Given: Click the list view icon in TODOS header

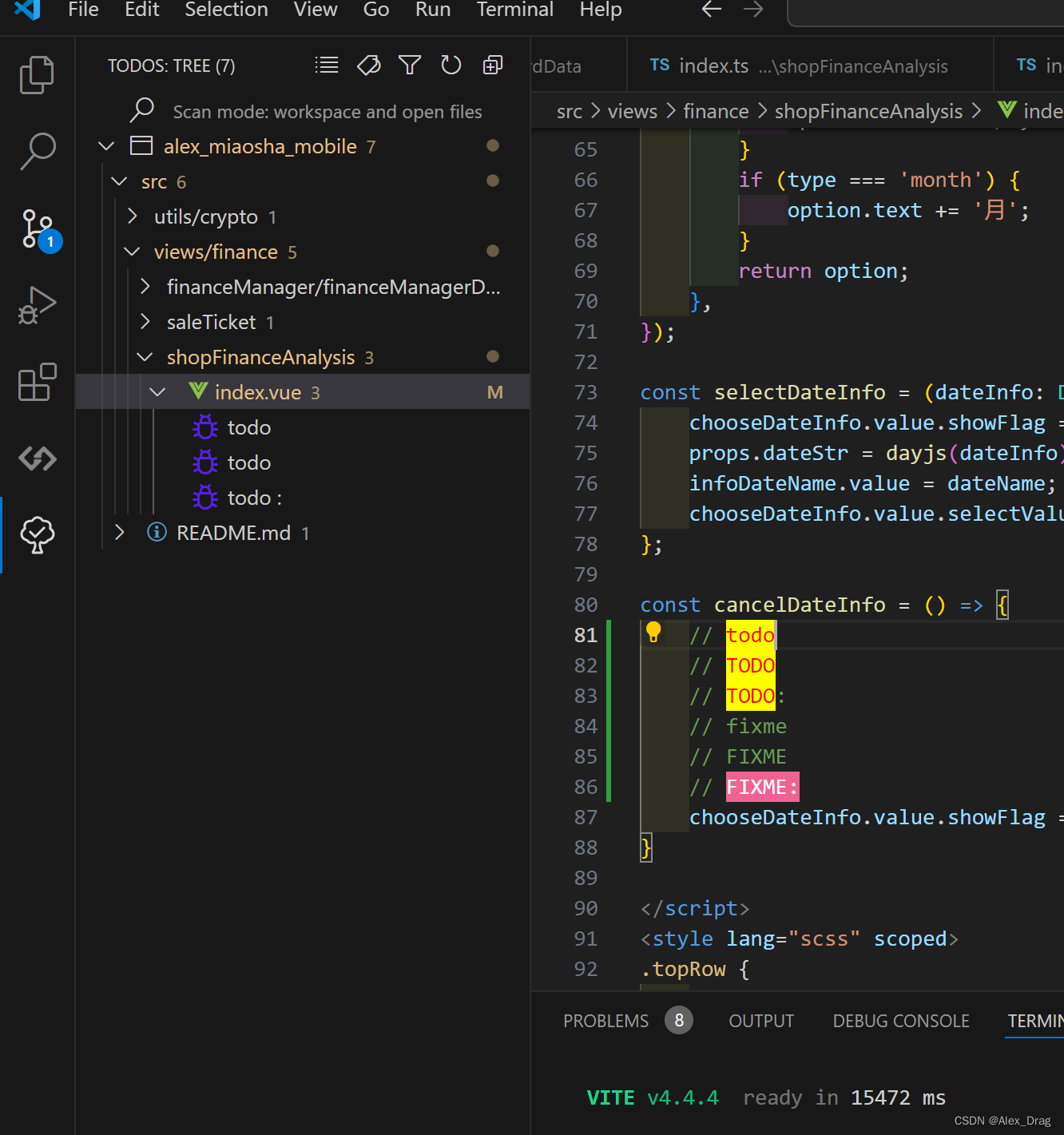Looking at the screenshot, I should (x=327, y=65).
